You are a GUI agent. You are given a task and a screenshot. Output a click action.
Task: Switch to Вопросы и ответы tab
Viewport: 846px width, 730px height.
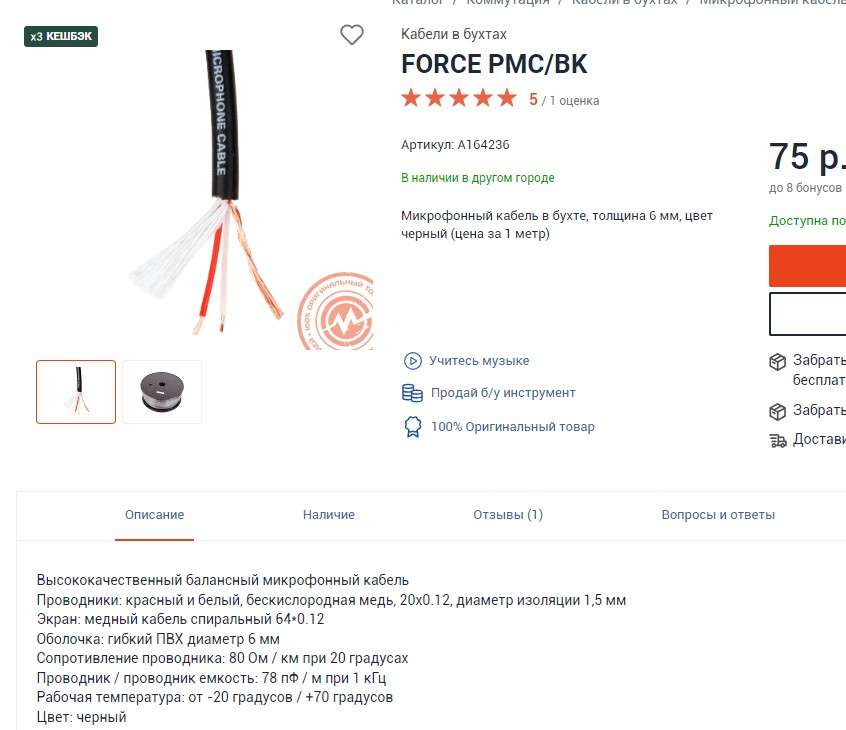pyautogui.click(x=718, y=515)
